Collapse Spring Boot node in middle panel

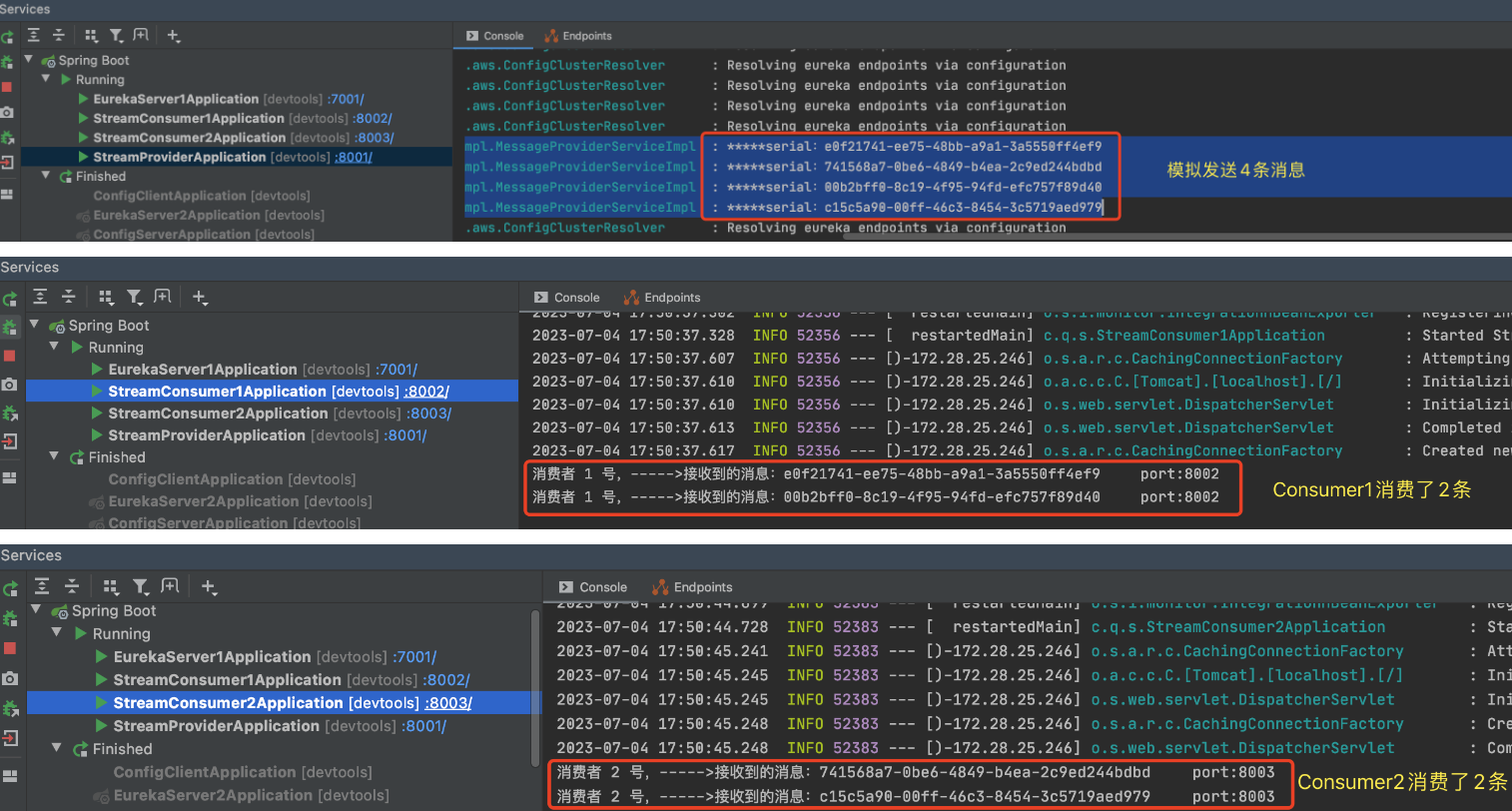point(34,325)
